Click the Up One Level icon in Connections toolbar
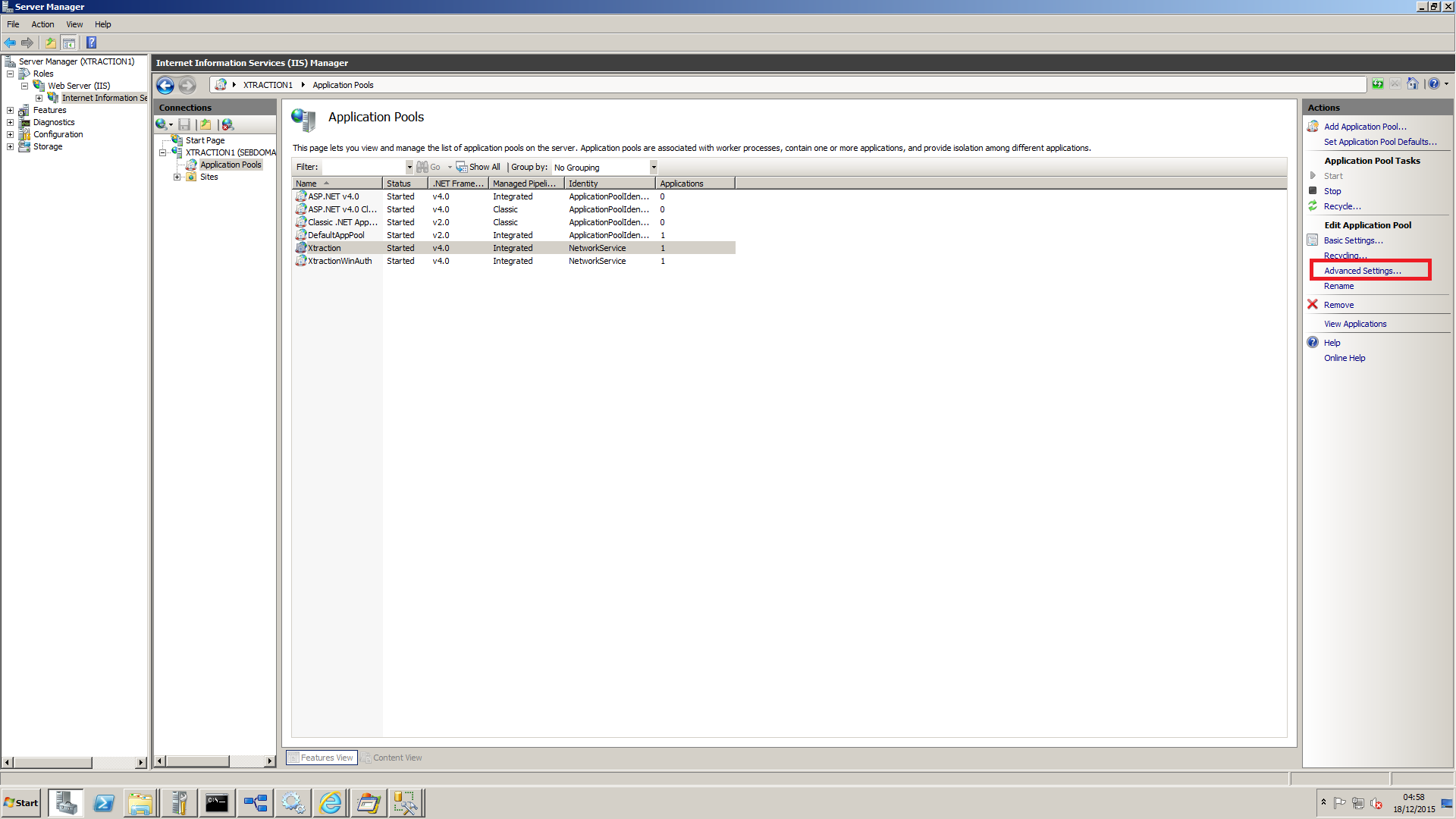Screen dimensions: 1456x819 tap(206, 124)
